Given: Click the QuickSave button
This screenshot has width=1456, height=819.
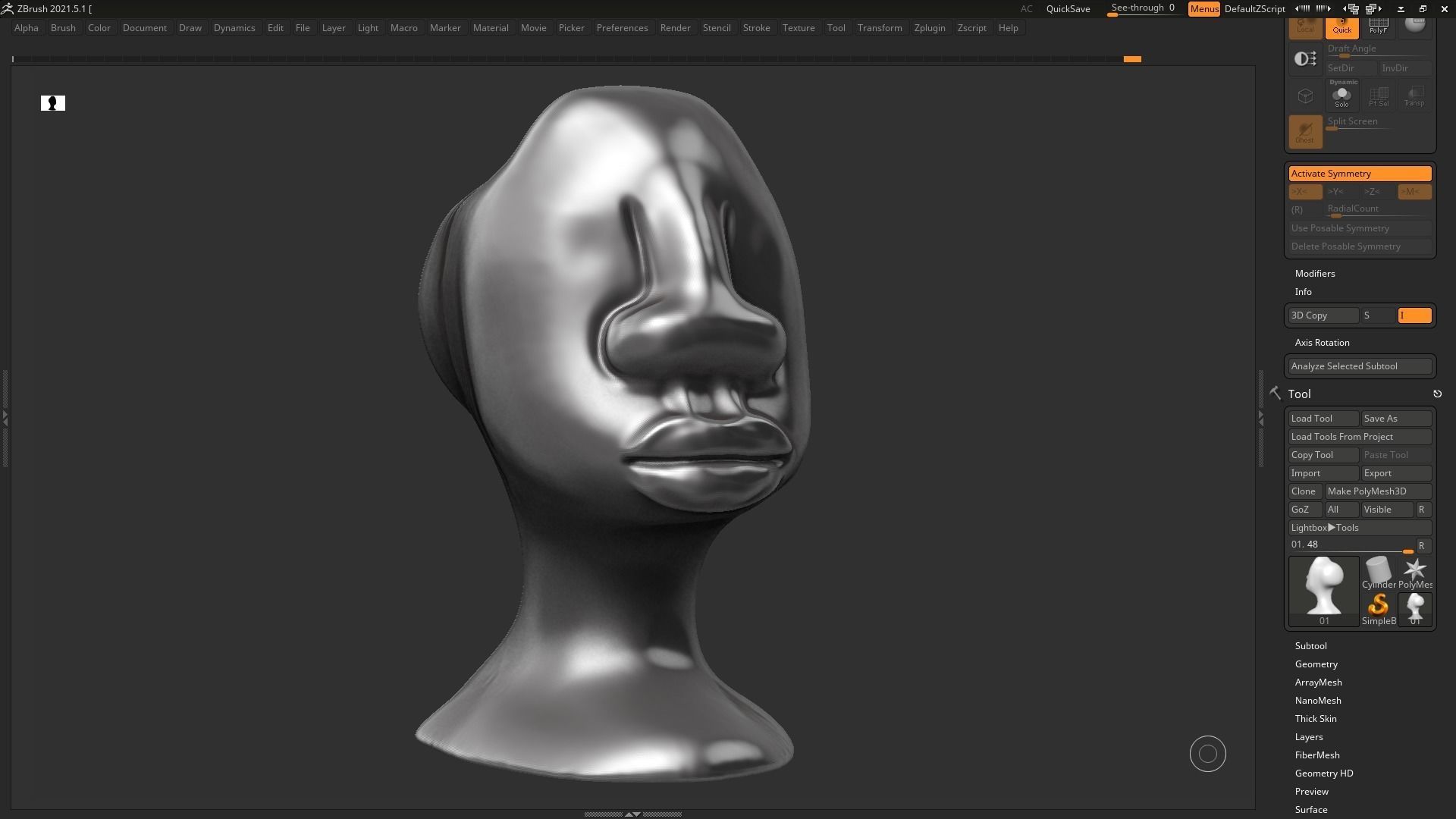Looking at the screenshot, I should [1068, 9].
